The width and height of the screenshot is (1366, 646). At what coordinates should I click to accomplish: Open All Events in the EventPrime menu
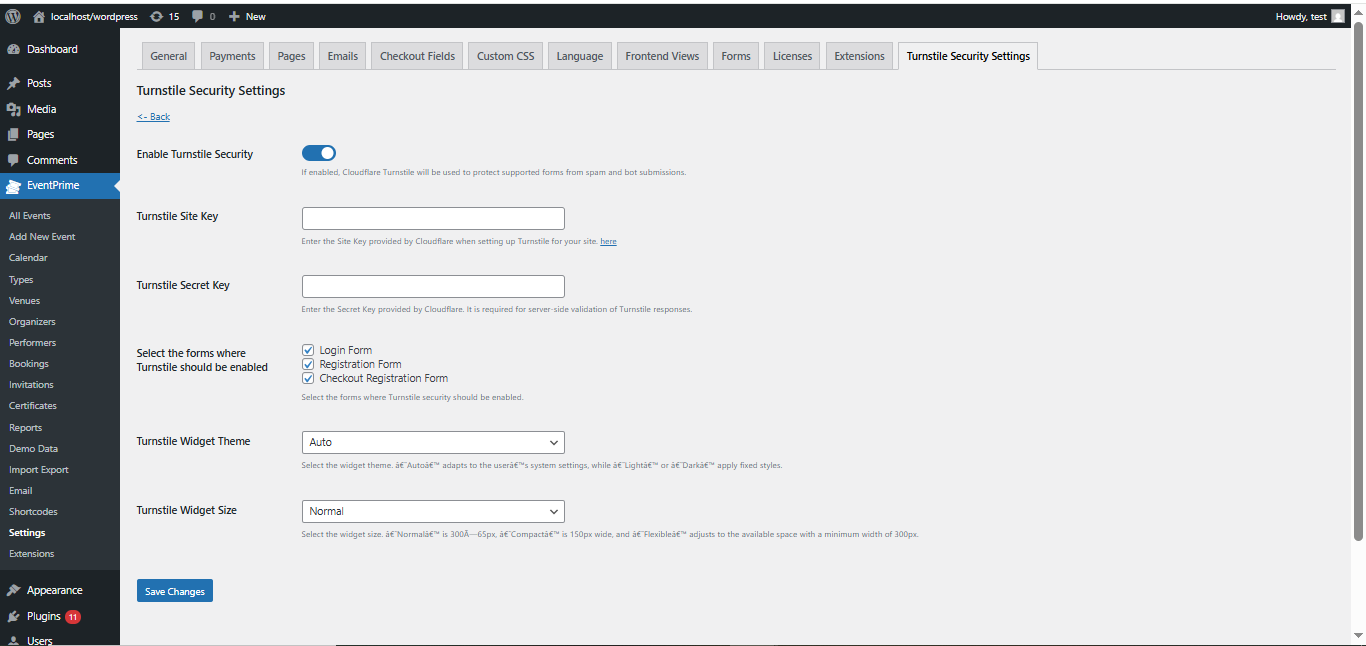(x=30, y=216)
